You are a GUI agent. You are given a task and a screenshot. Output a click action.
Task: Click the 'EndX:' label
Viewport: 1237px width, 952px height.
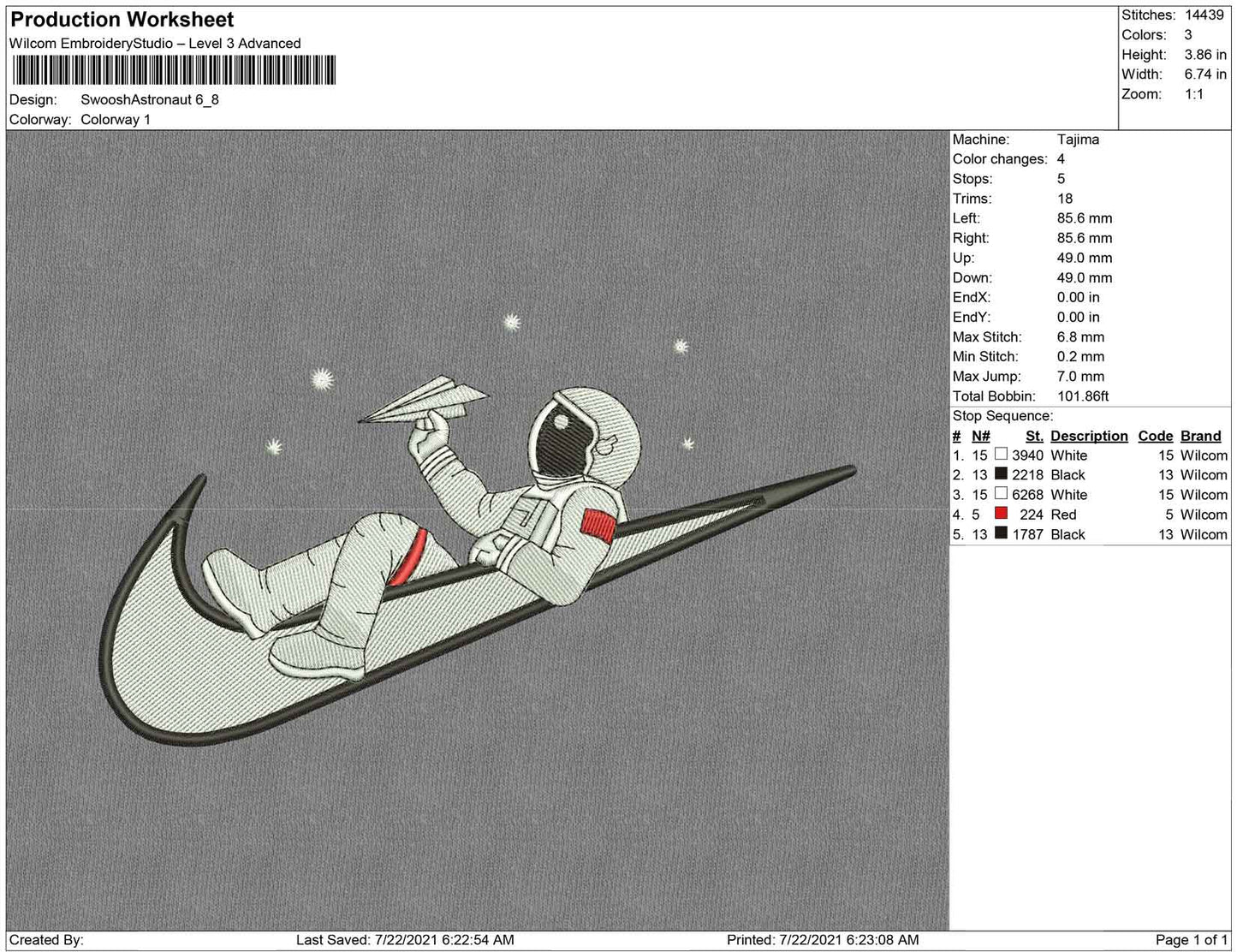point(972,297)
